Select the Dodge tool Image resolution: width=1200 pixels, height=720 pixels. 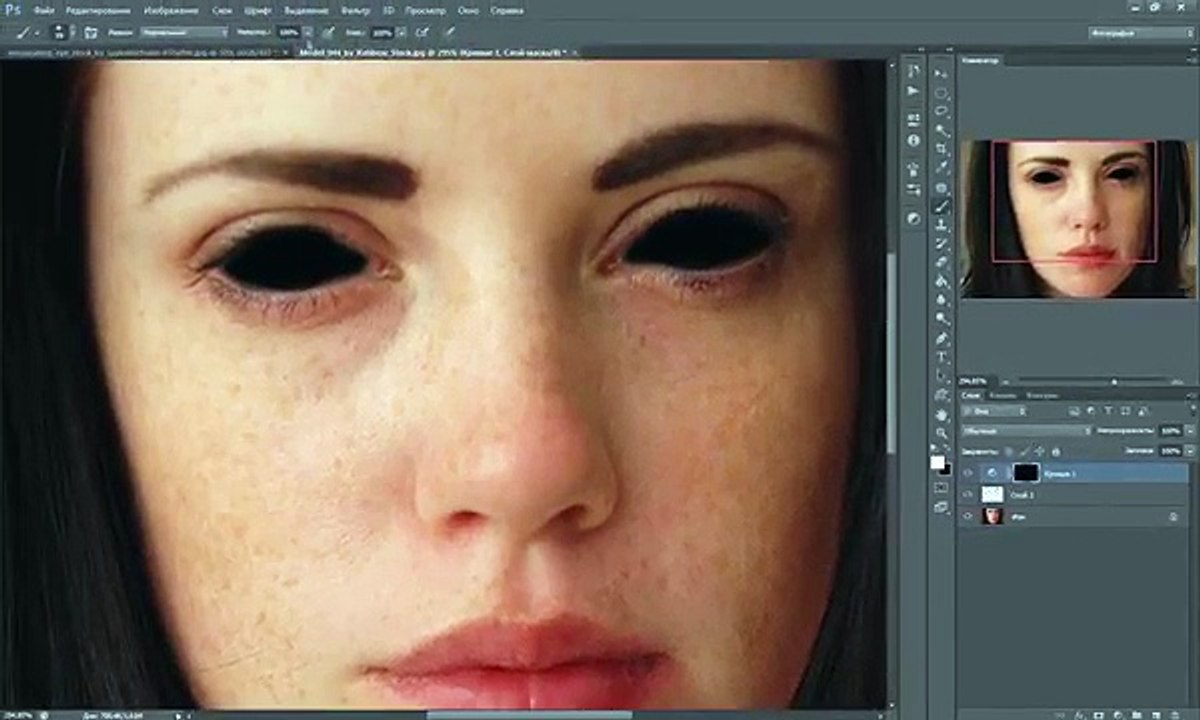(941, 320)
